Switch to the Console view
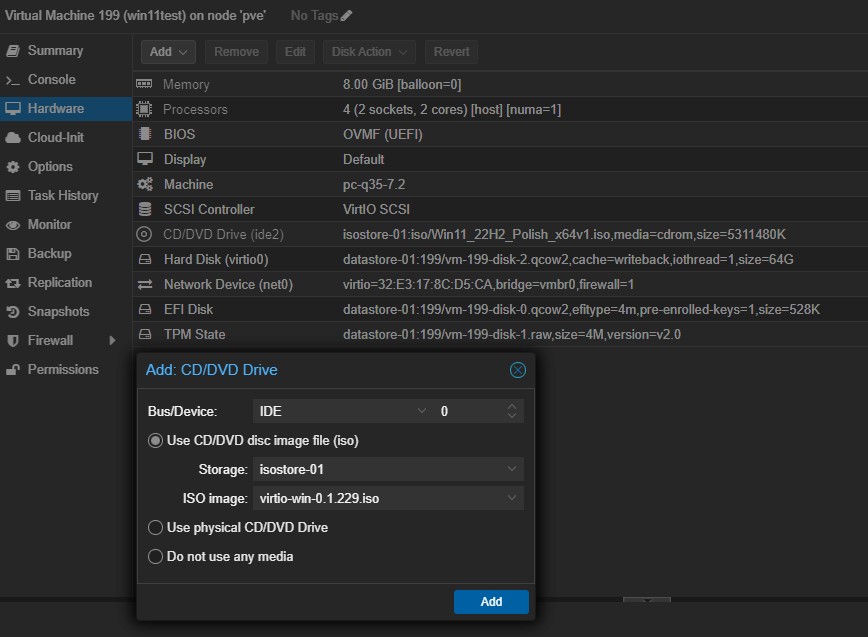This screenshot has width=868, height=637. [51, 79]
